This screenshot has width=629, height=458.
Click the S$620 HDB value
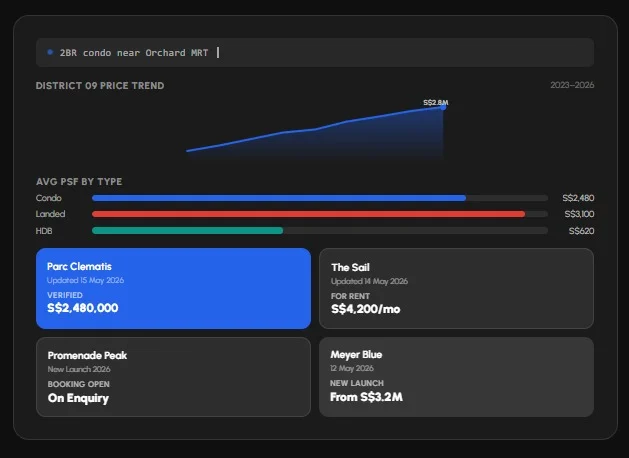pyautogui.click(x=581, y=231)
